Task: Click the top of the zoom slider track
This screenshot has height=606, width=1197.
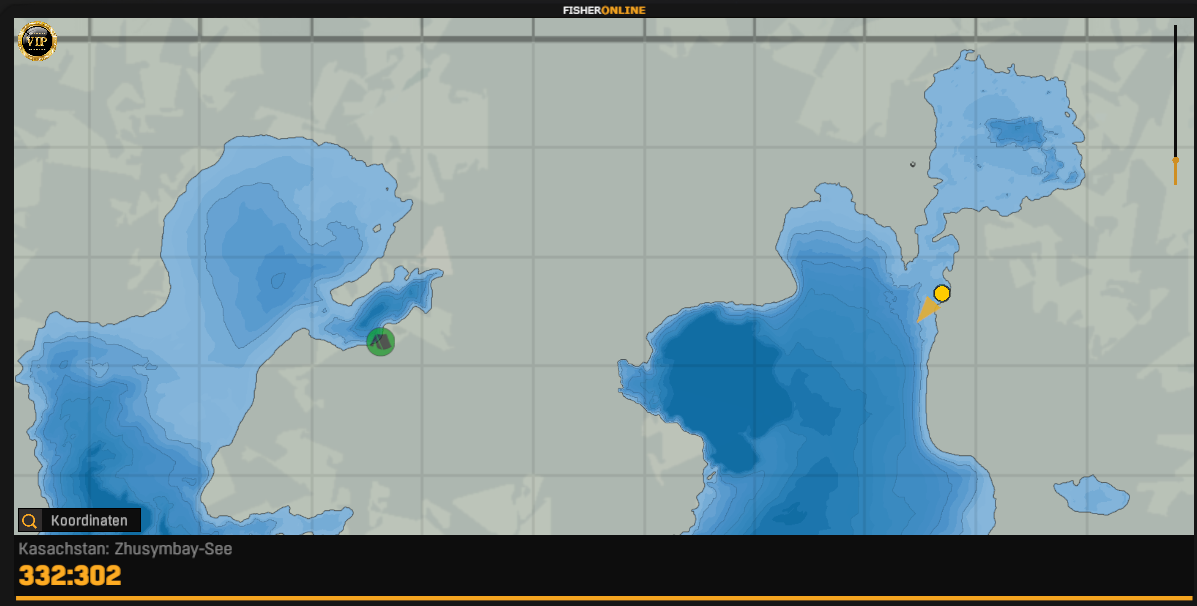Action: point(1175,30)
